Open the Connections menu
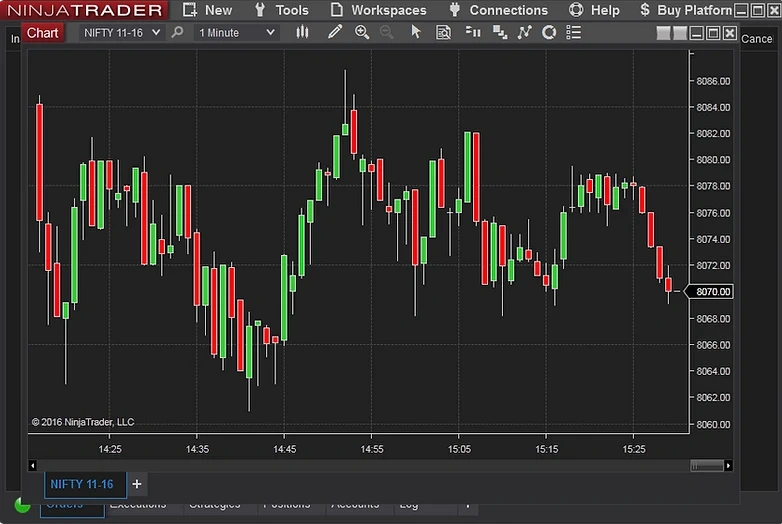The width and height of the screenshot is (782, 524). (498, 10)
